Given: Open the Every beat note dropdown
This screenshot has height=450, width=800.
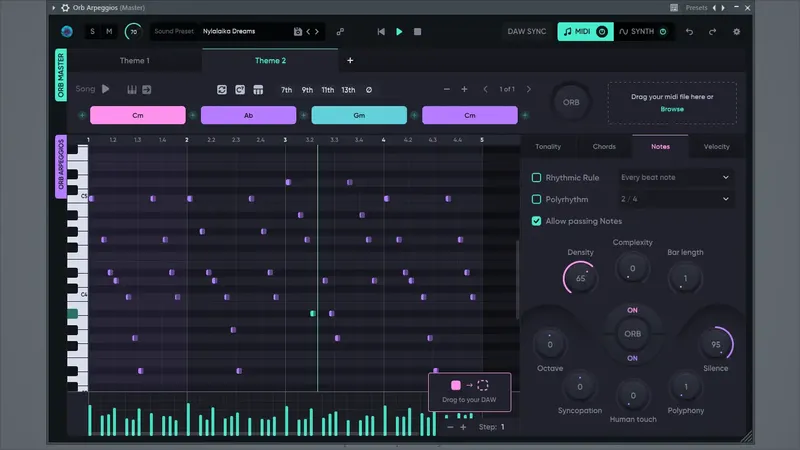Looking at the screenshot, I should tap(676, 178).
